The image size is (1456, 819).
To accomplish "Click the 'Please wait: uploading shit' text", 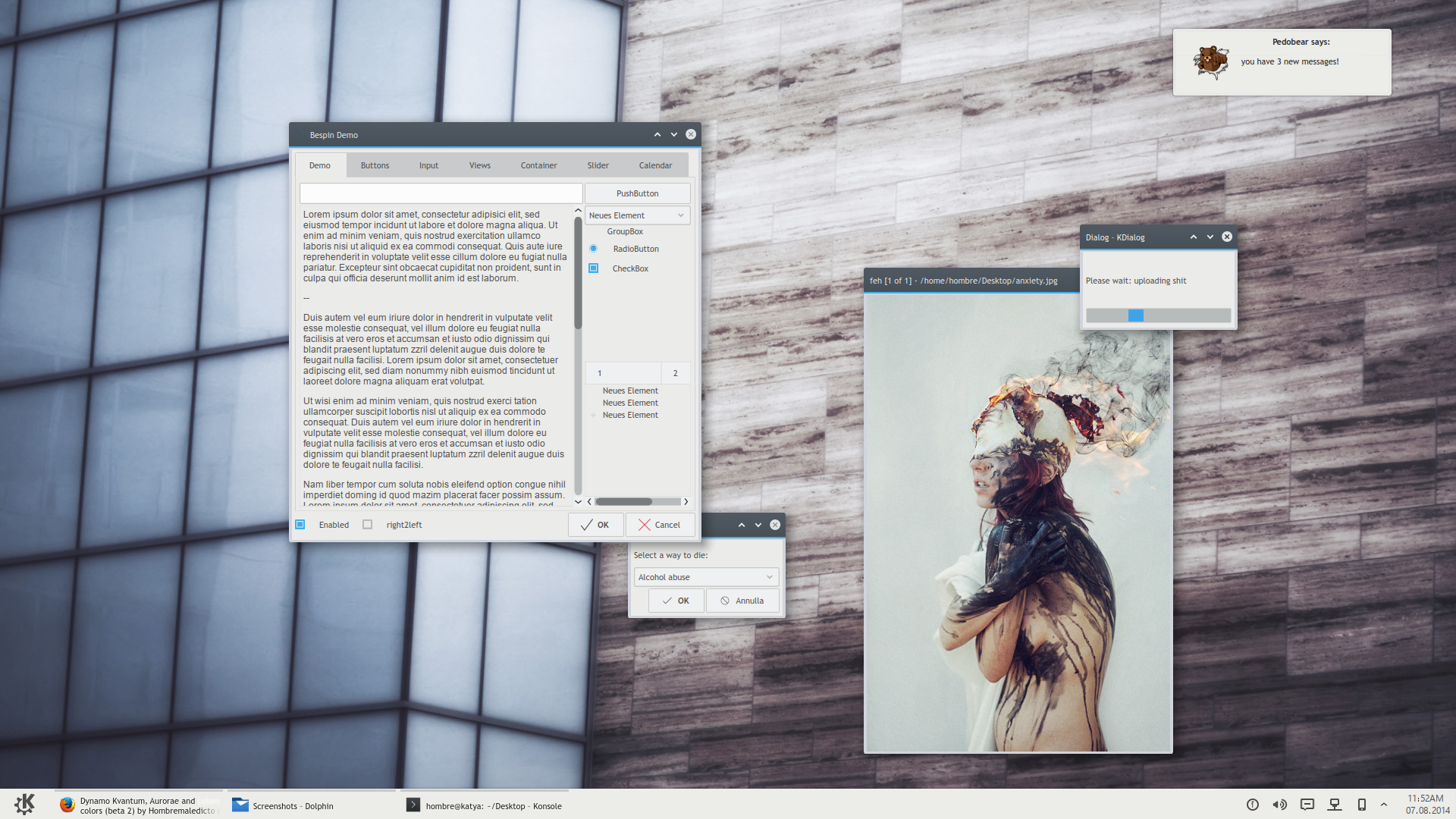I will (1136, 281).
